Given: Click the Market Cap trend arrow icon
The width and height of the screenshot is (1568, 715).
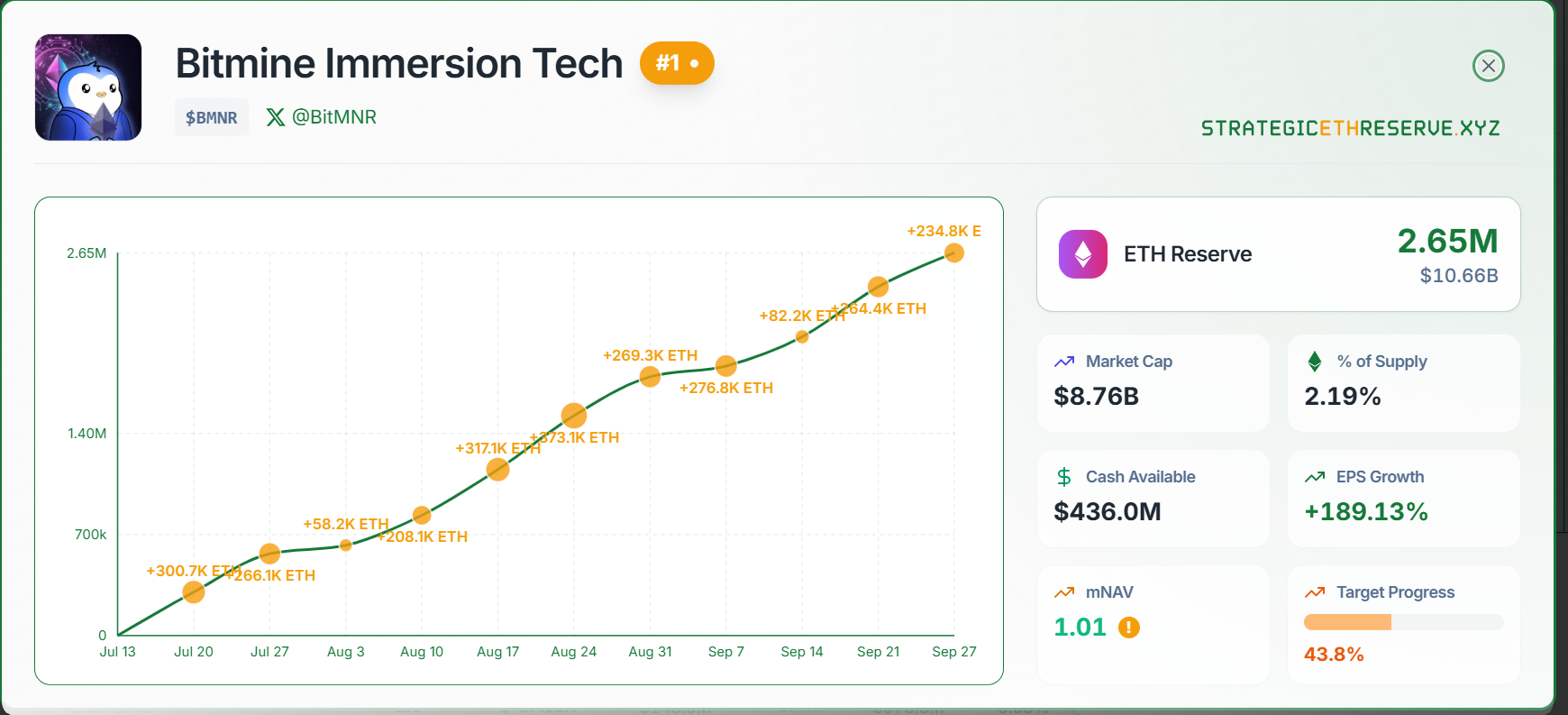Looking at the screenshot, I should (1064, 362).
